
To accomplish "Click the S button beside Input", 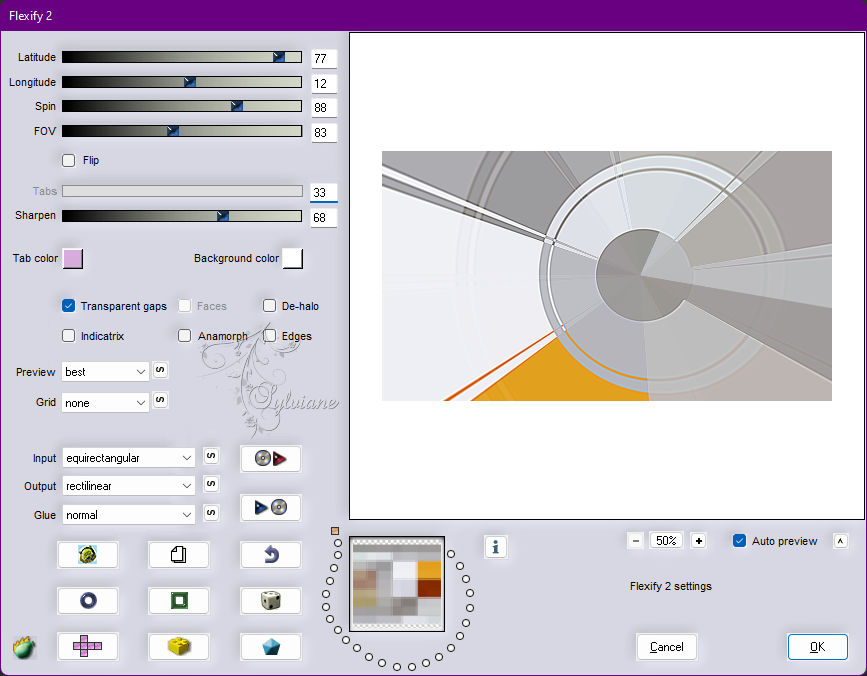I will [211, 455].
